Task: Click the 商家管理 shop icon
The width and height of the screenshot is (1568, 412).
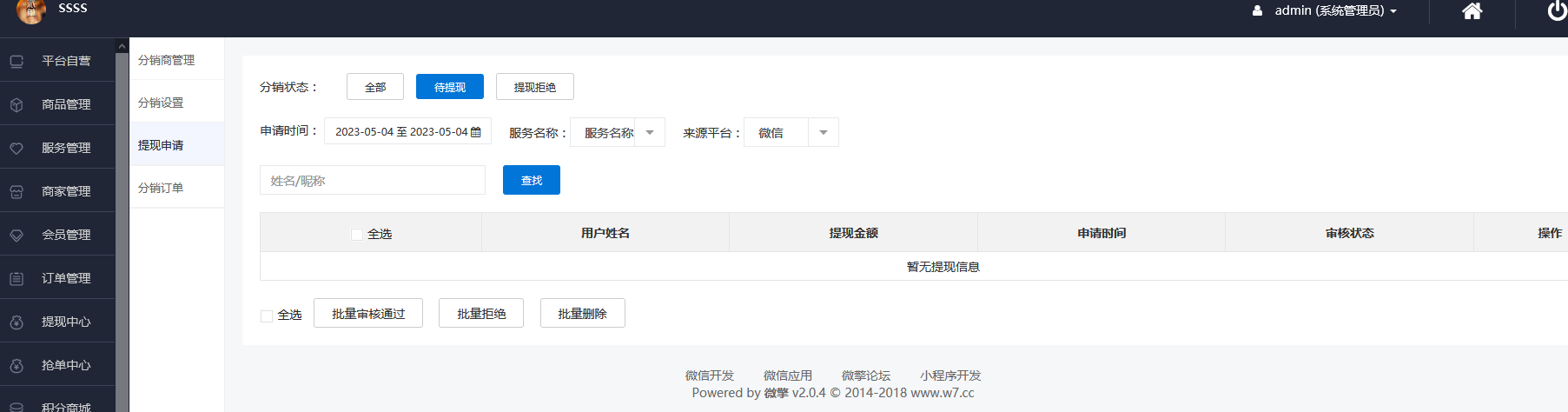Action: (x=17, y=191)
